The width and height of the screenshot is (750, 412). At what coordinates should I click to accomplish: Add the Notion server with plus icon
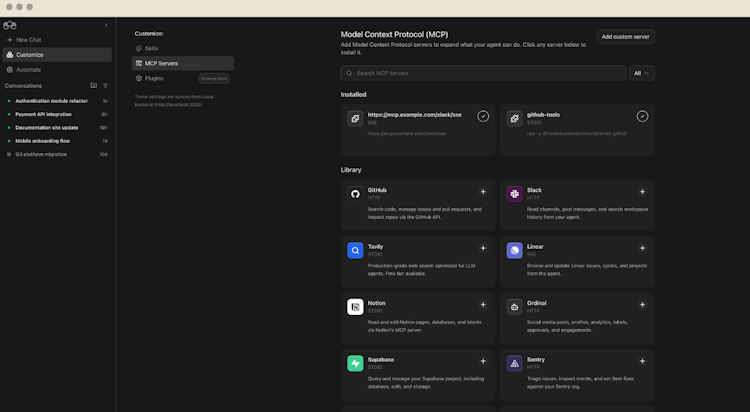pyautogui.click(x=483, y=305)
